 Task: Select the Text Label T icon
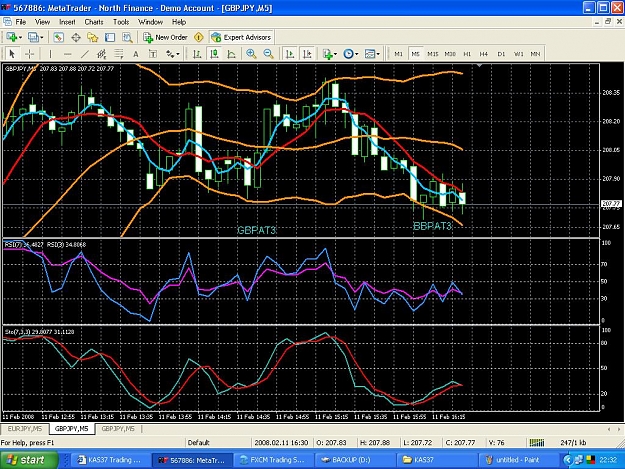153,53
